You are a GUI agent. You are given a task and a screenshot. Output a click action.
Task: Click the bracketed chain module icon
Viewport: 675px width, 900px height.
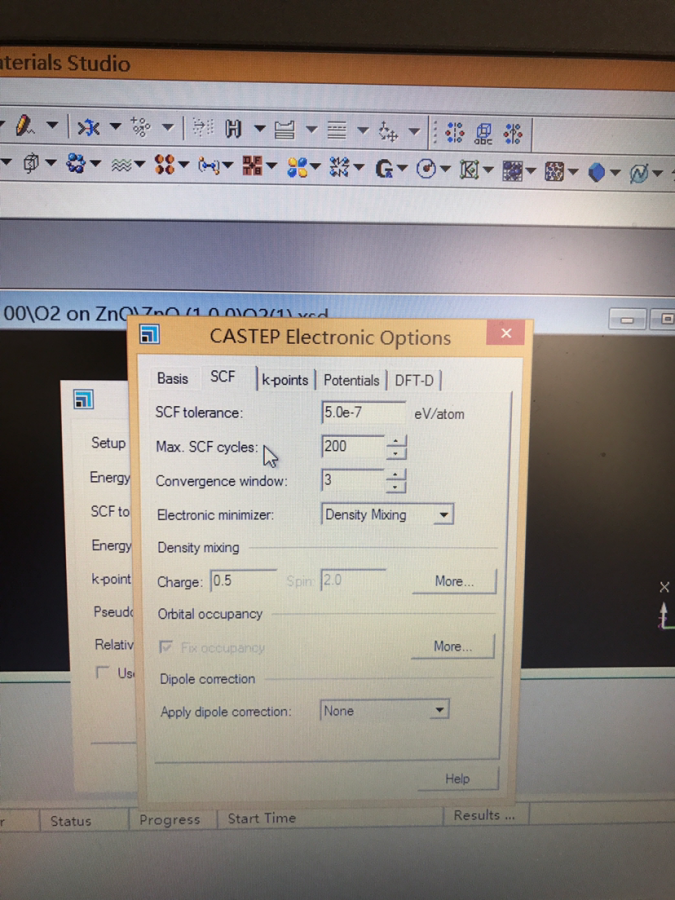pos(208,166)
